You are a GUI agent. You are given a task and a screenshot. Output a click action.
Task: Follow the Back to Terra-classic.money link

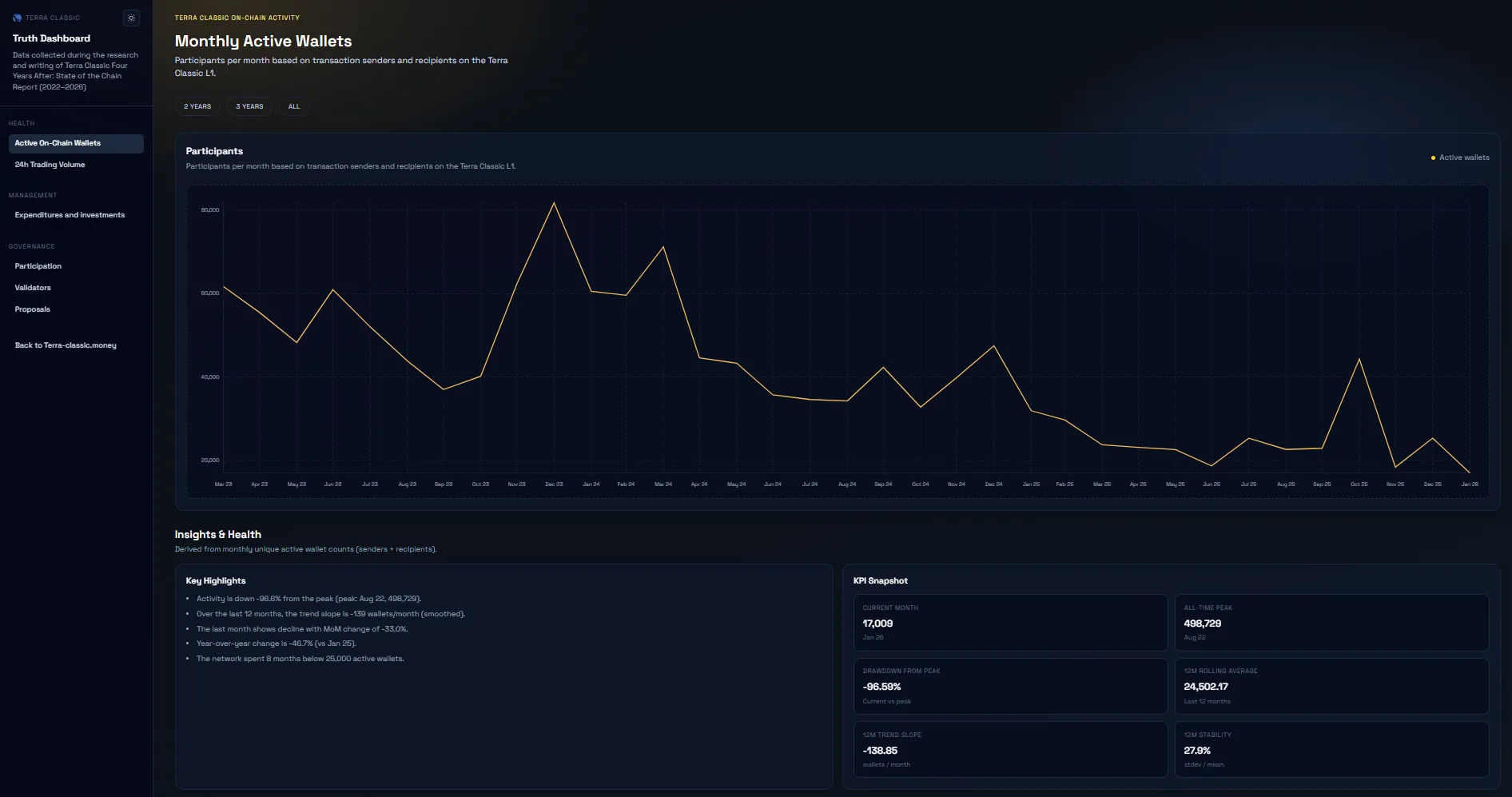(x=66, y=345)
